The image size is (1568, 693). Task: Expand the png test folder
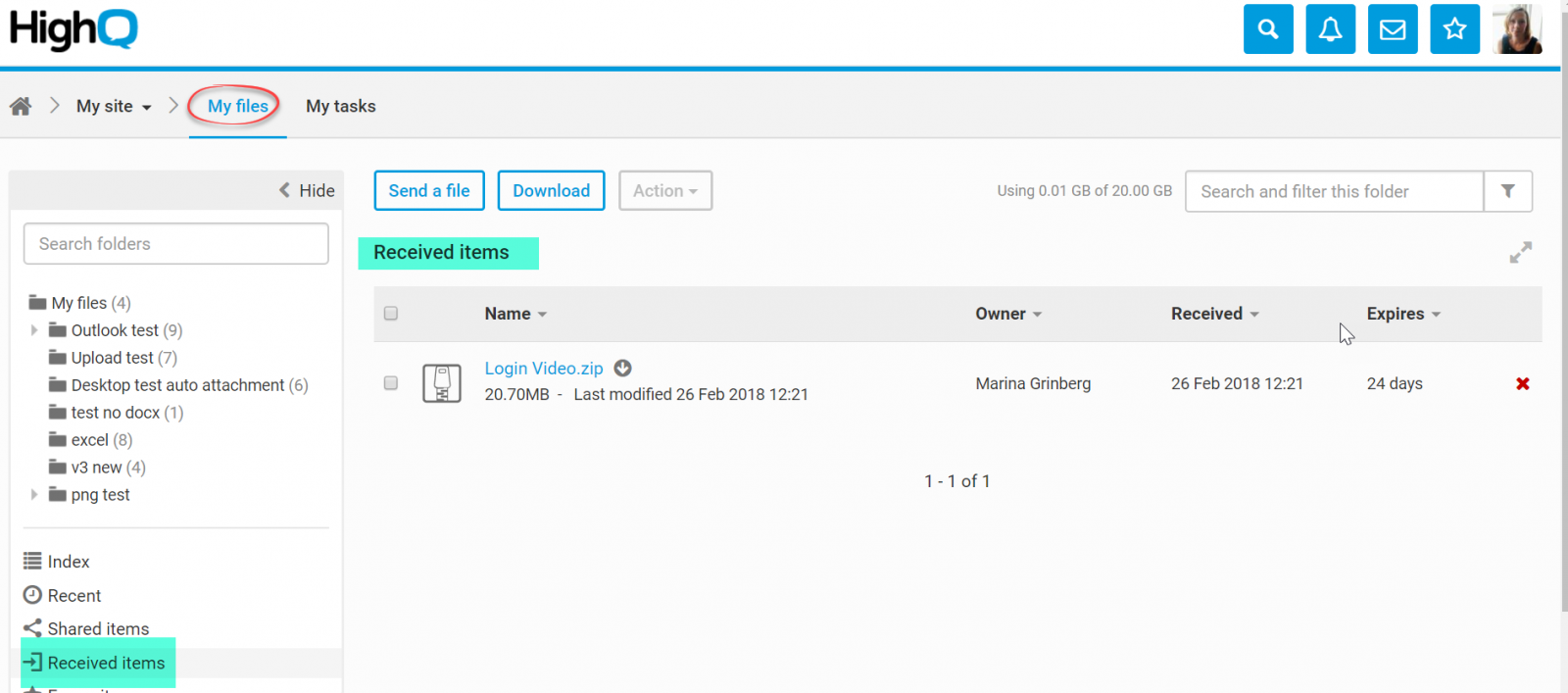pyautogui.click(x=34, y=495)
